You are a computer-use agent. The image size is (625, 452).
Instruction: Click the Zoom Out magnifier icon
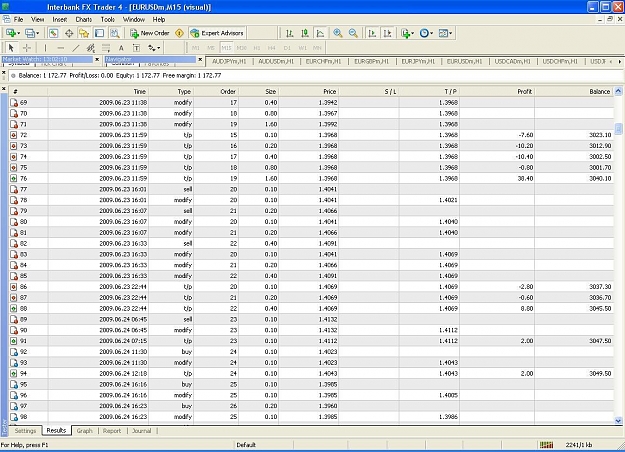point(353,33)
